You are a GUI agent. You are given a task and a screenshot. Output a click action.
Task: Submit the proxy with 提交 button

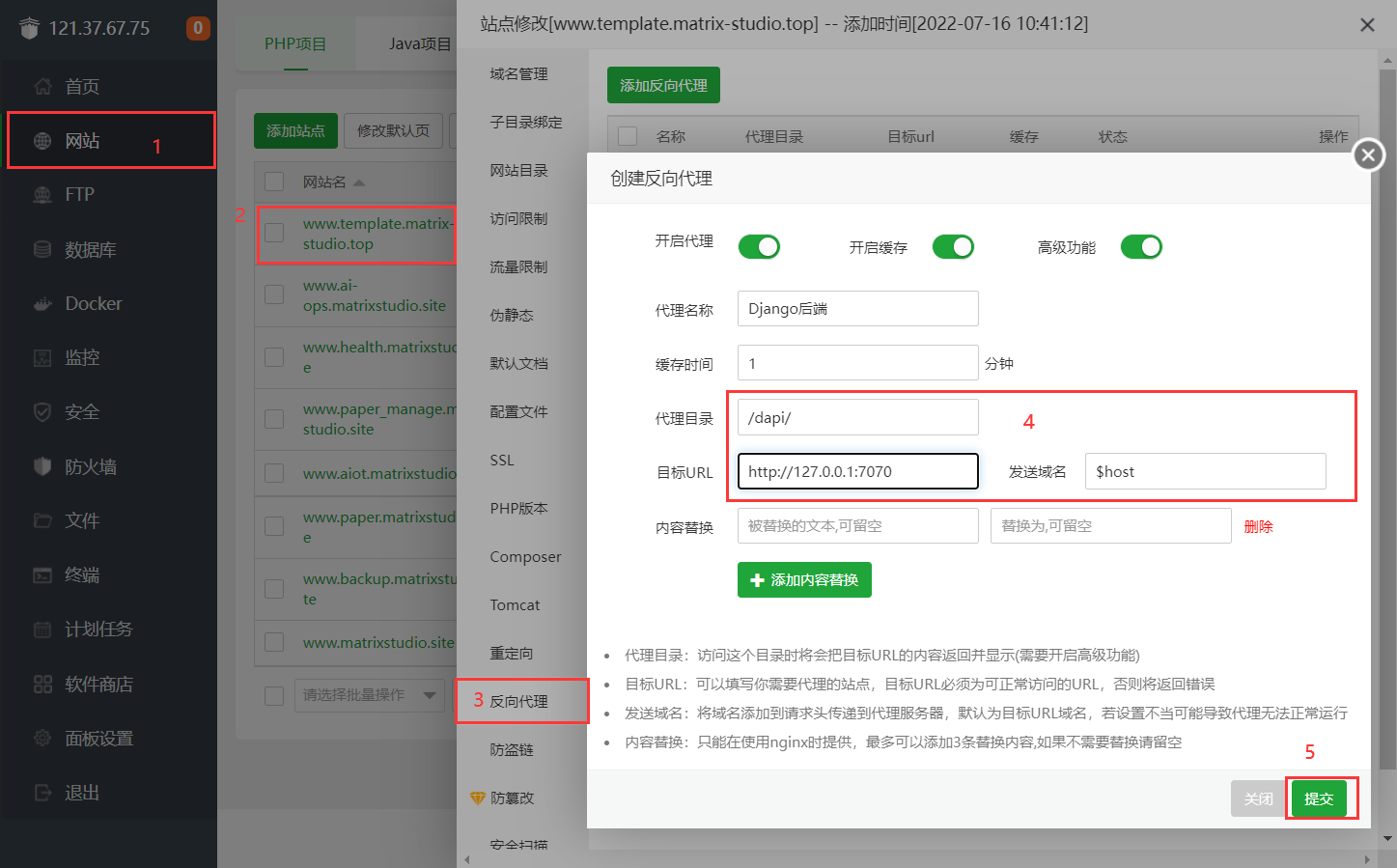(1319, 798)
